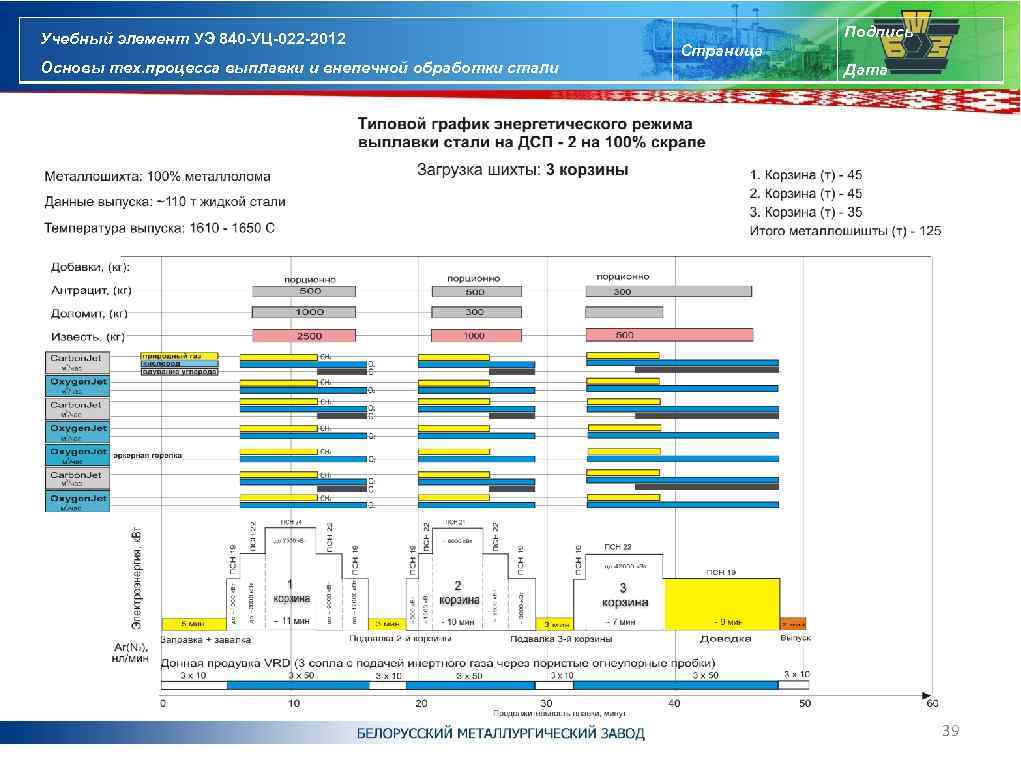Click the page number 39
The height and width of the screenshot is (766, 1021).
(951, 731)
